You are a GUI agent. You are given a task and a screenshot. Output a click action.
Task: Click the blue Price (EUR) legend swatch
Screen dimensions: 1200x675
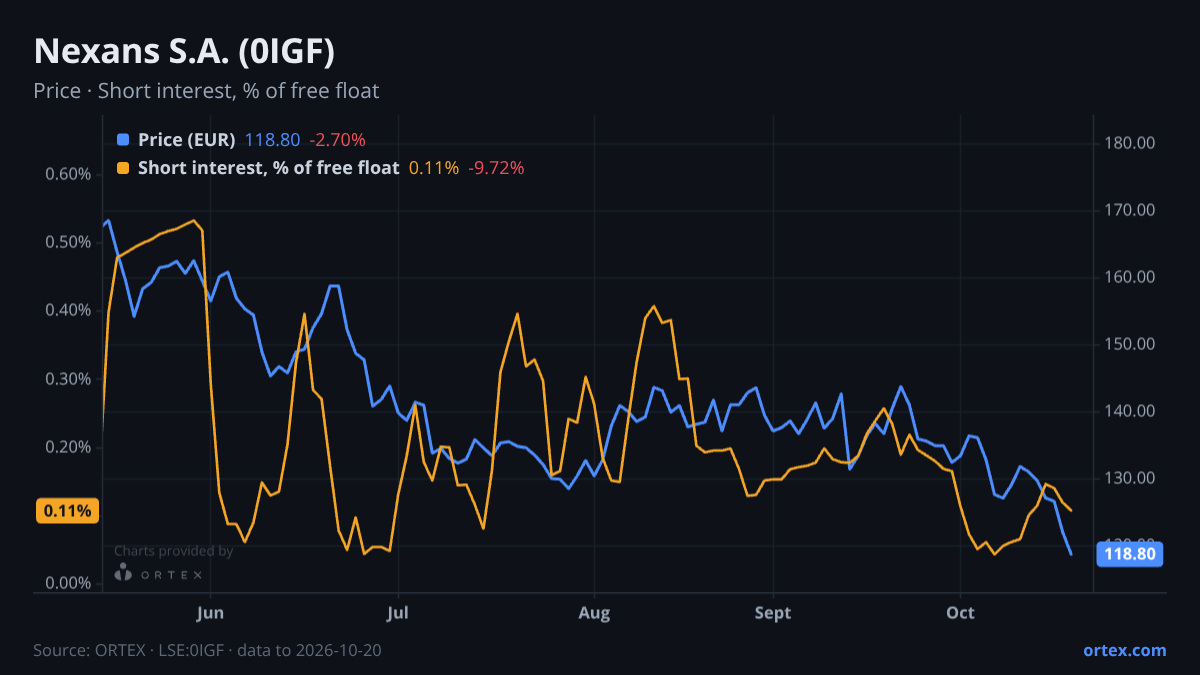point(123,140)
